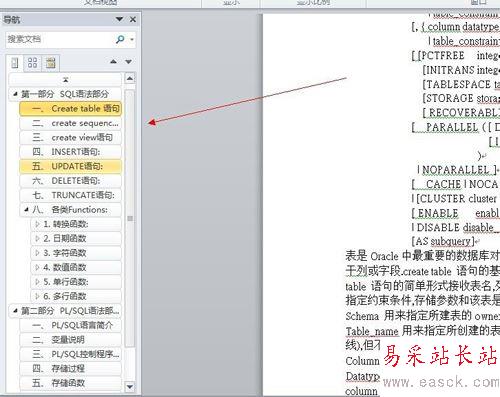
Task: Click the 导航 pane title
Action: pos(12,20)
